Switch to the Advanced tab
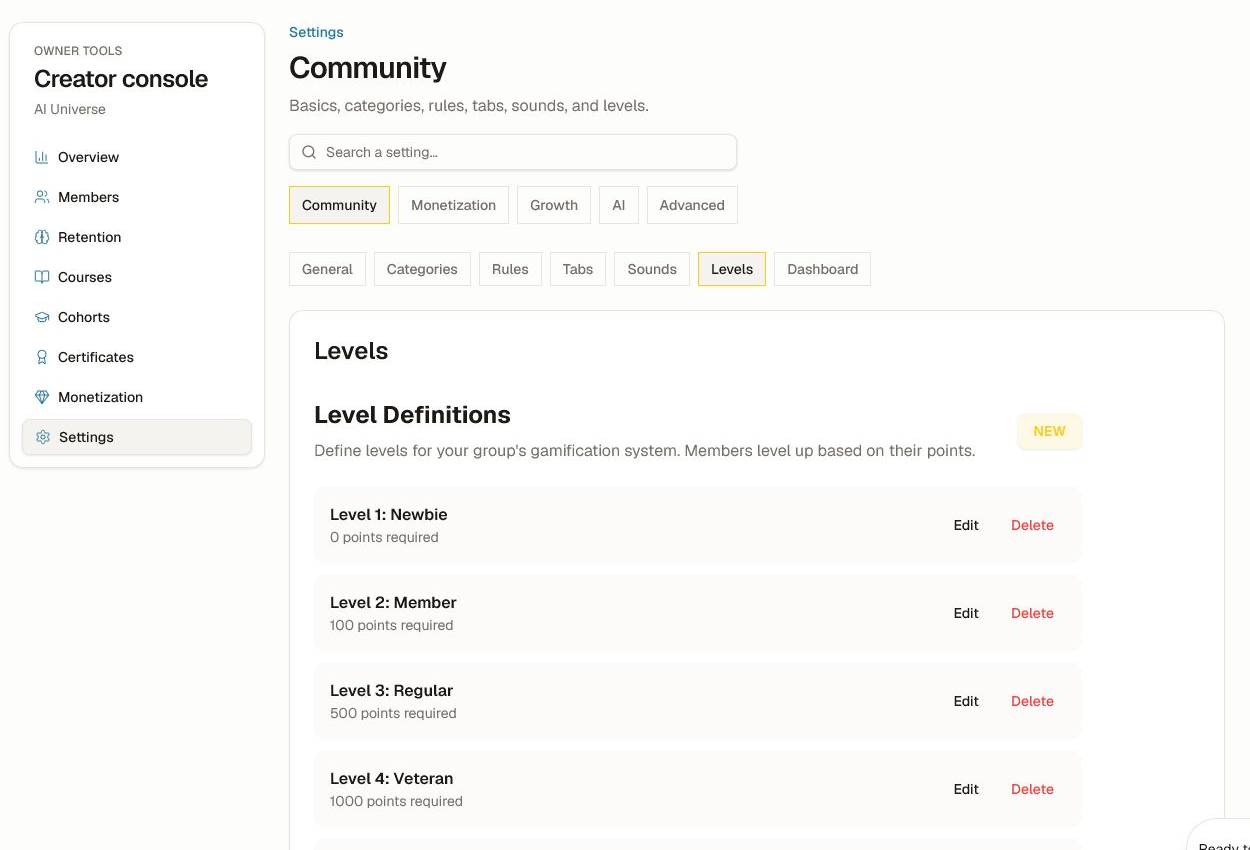 click(692, 205)
